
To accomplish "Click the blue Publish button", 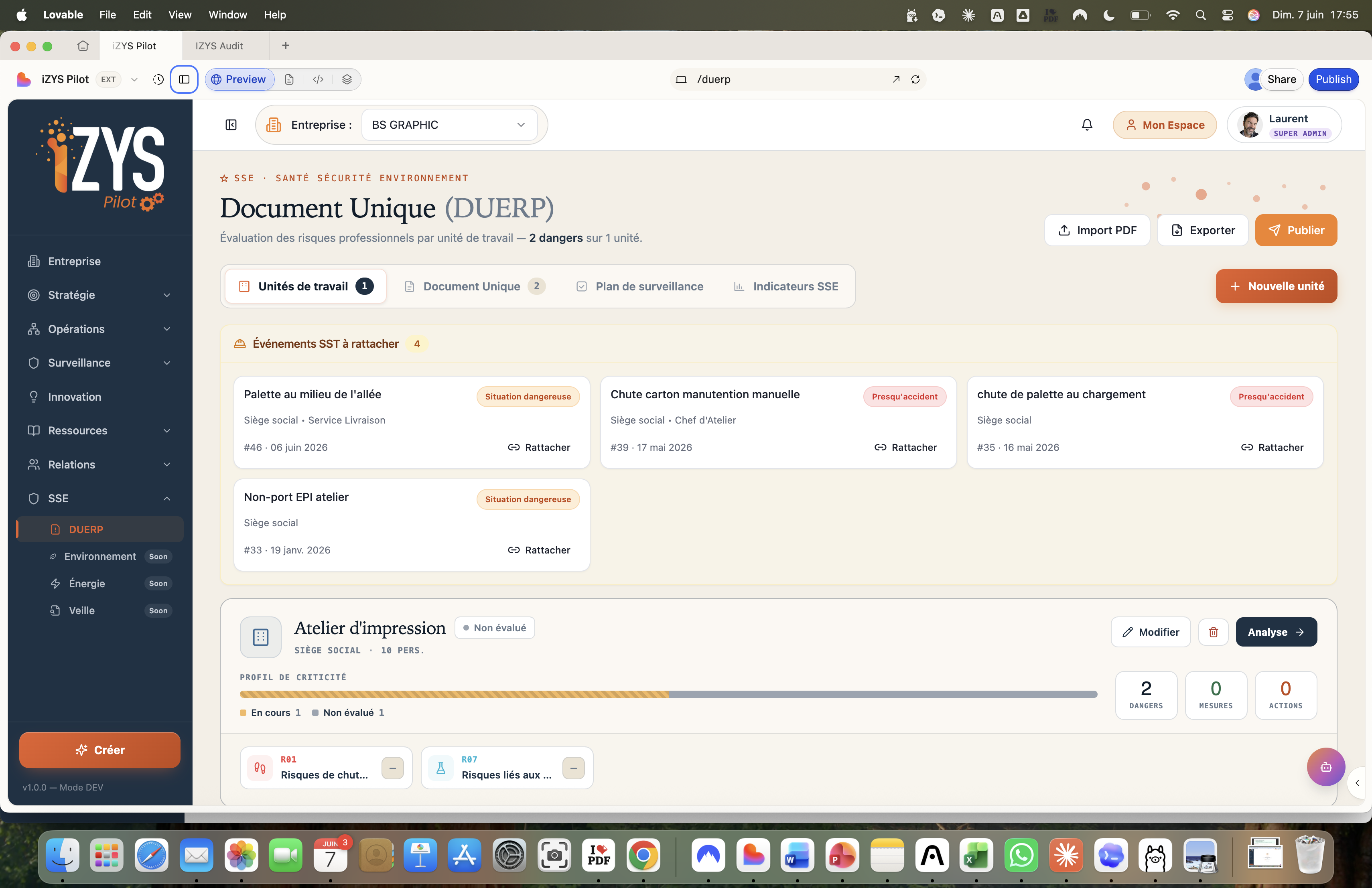I will [x=1333, y=79].
